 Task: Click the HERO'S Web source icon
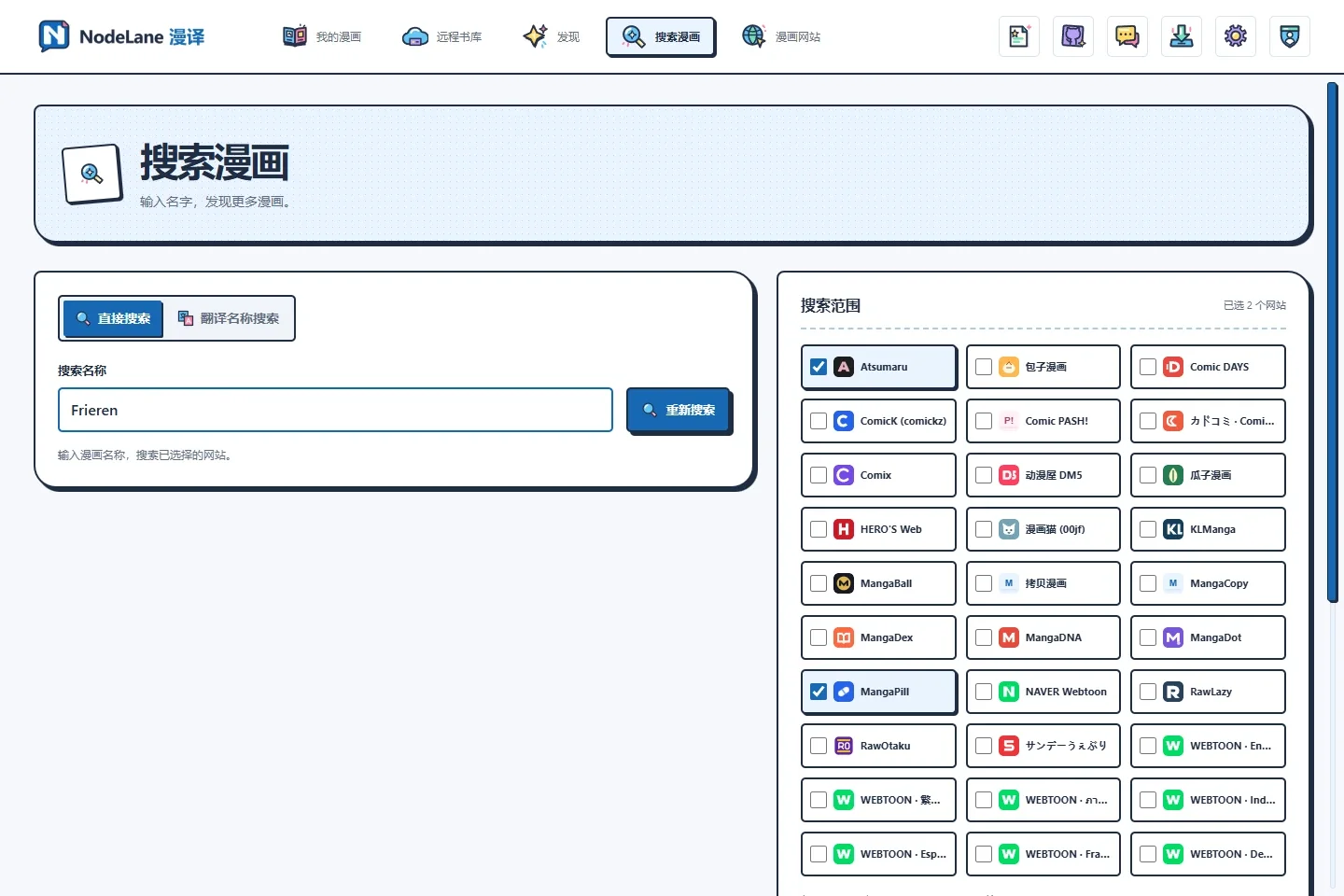click(844, 529)
